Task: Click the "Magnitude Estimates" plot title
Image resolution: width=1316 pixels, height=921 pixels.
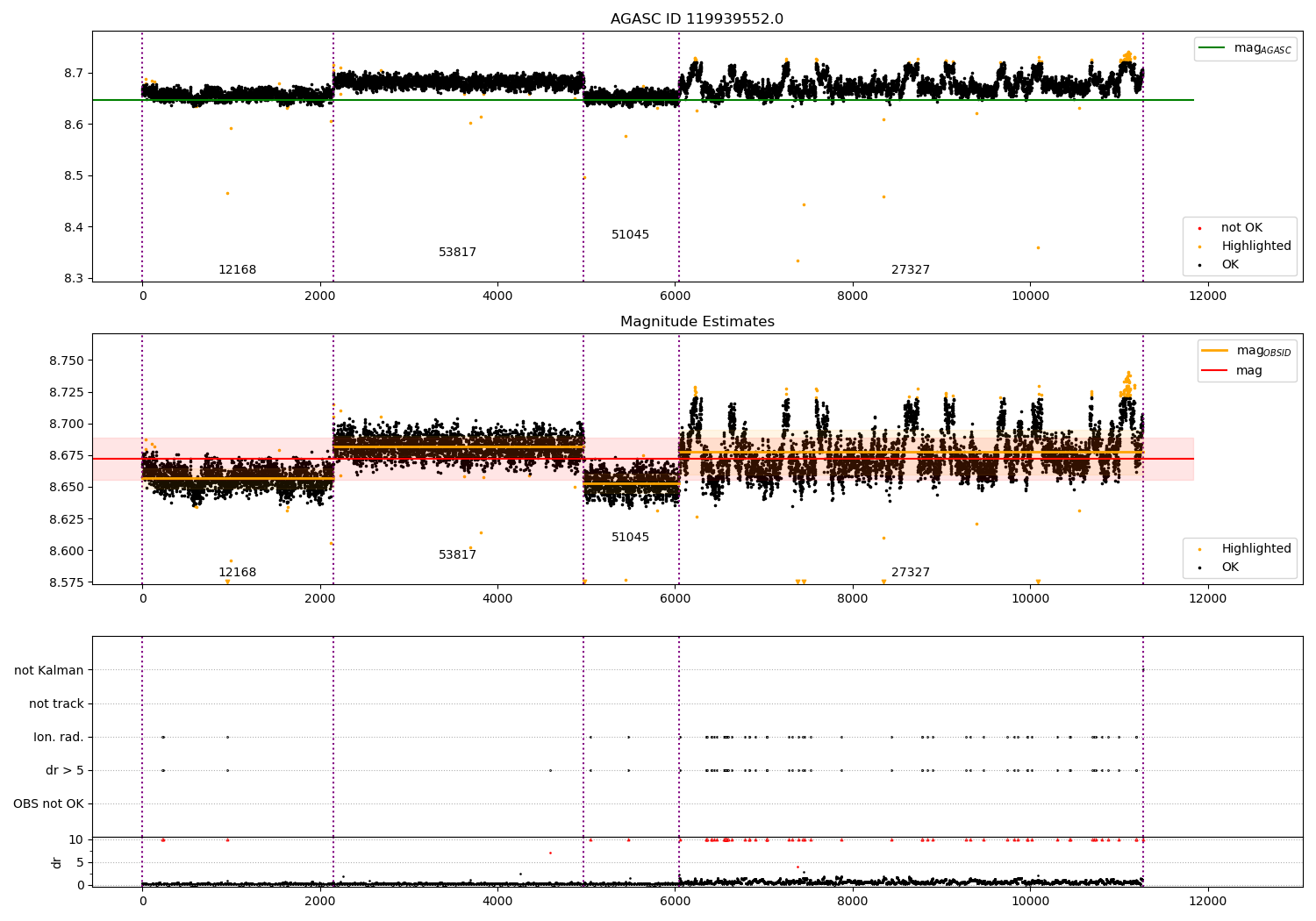Action: click(x=697, y=322)
